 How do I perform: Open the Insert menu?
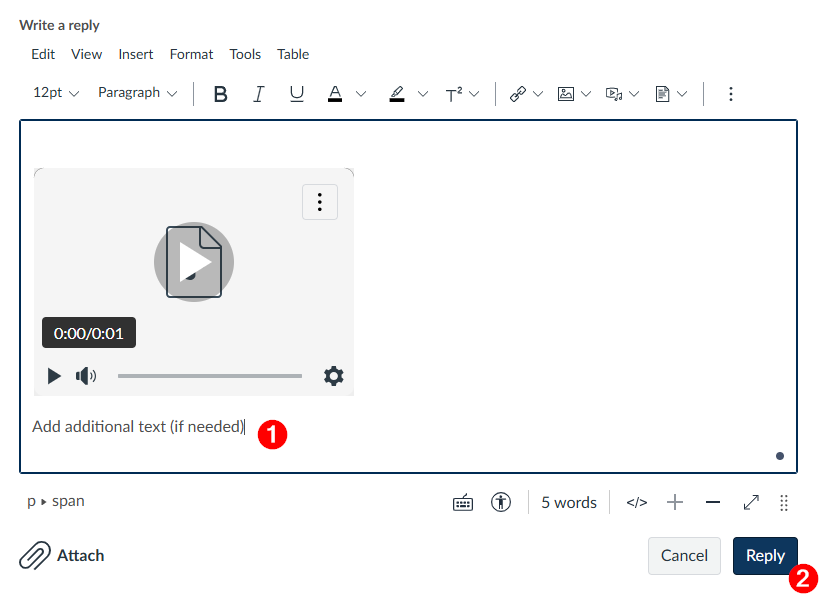tap(135, 54)
